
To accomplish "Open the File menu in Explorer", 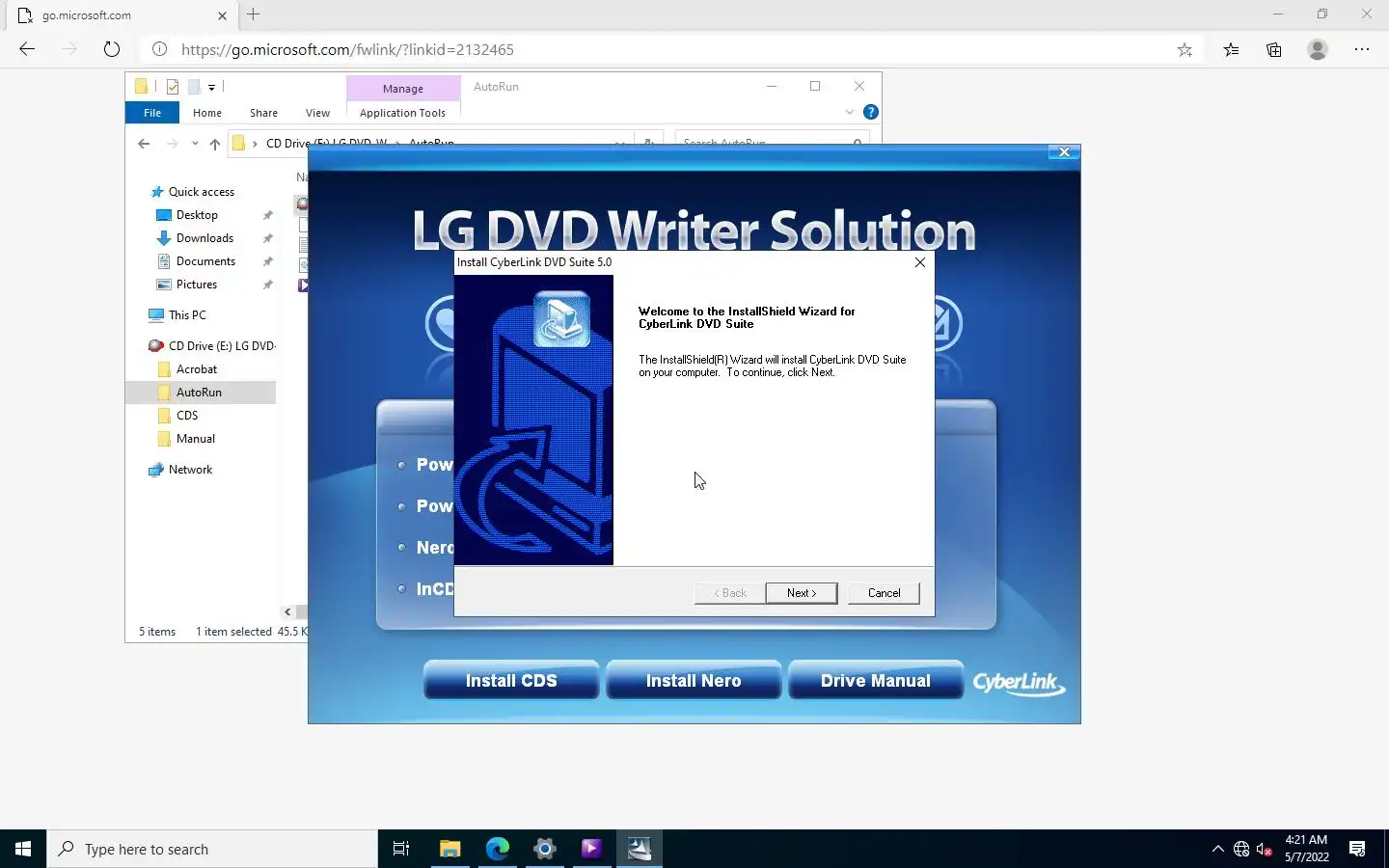I will pyautogui.click(x=152, y=113).
